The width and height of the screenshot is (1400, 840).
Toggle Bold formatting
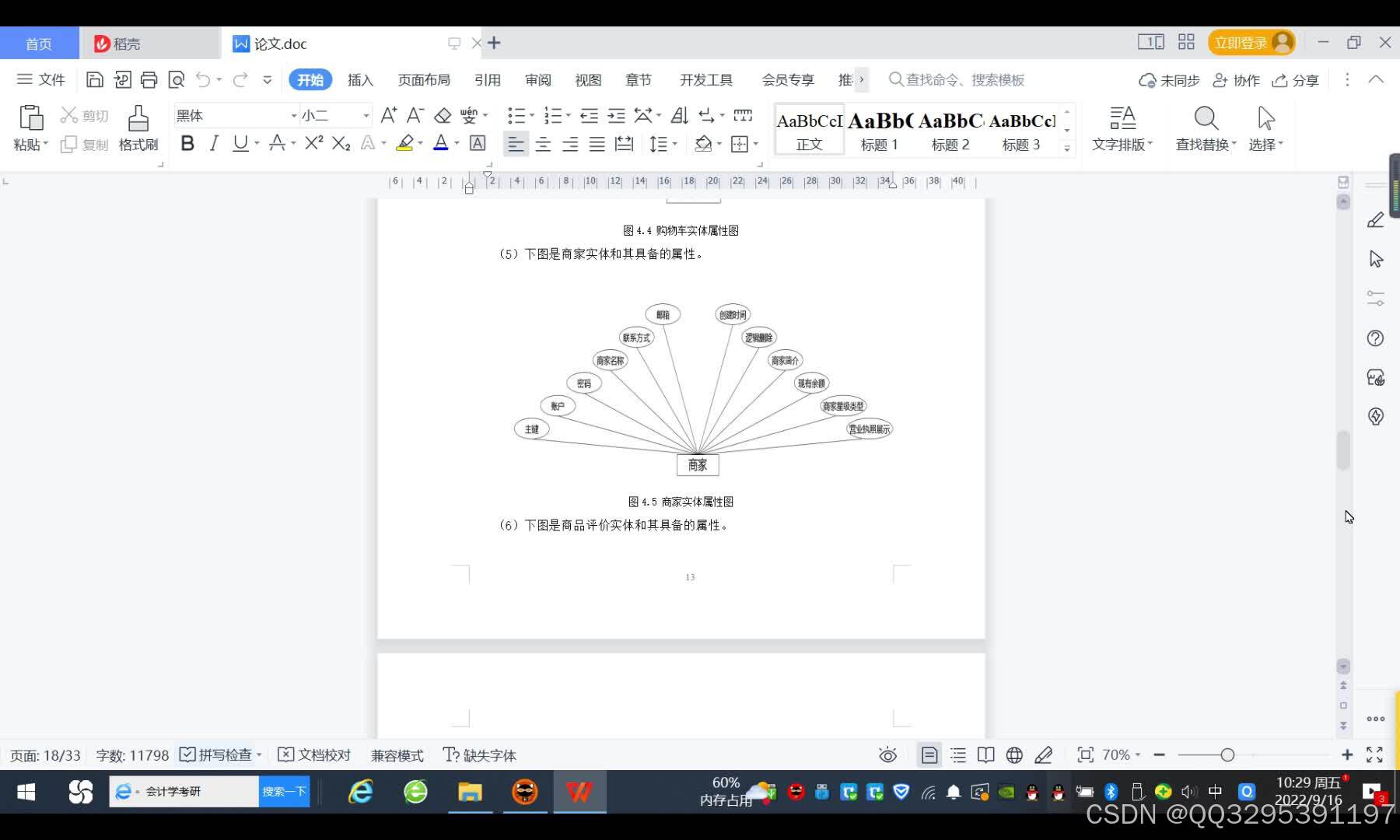(187, 143)
